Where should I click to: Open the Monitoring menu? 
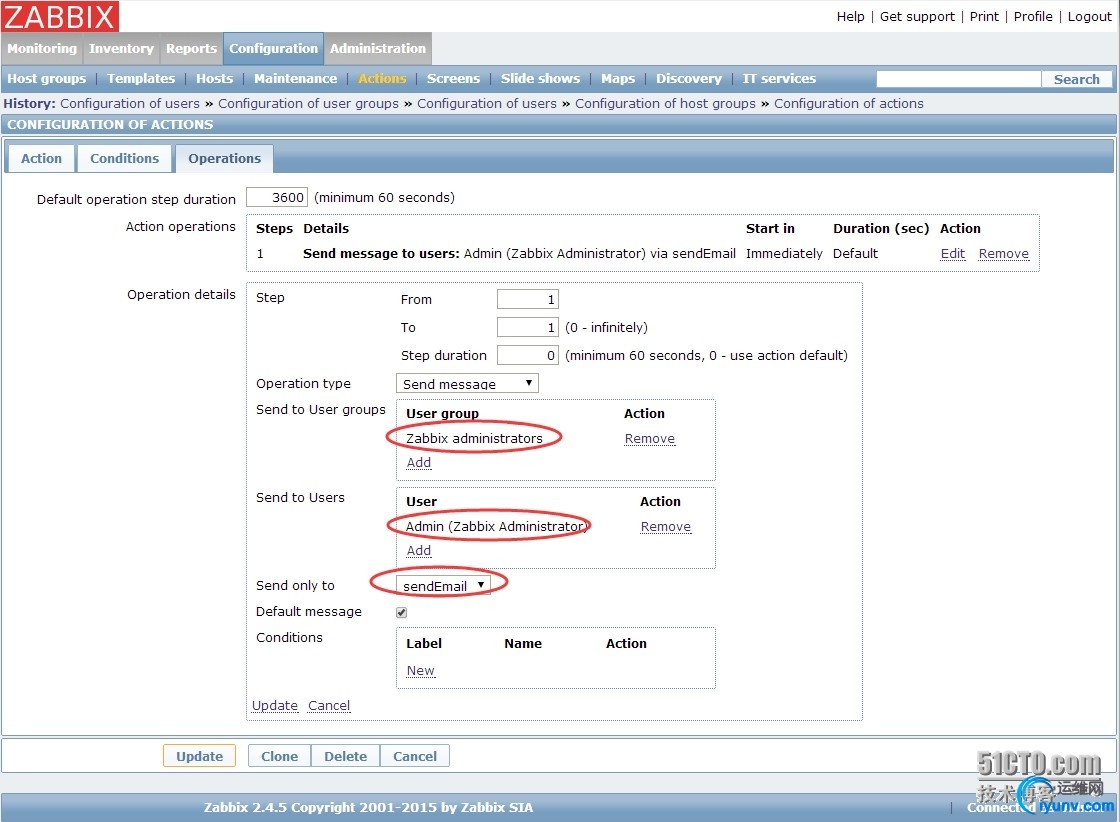click(42, 49)
